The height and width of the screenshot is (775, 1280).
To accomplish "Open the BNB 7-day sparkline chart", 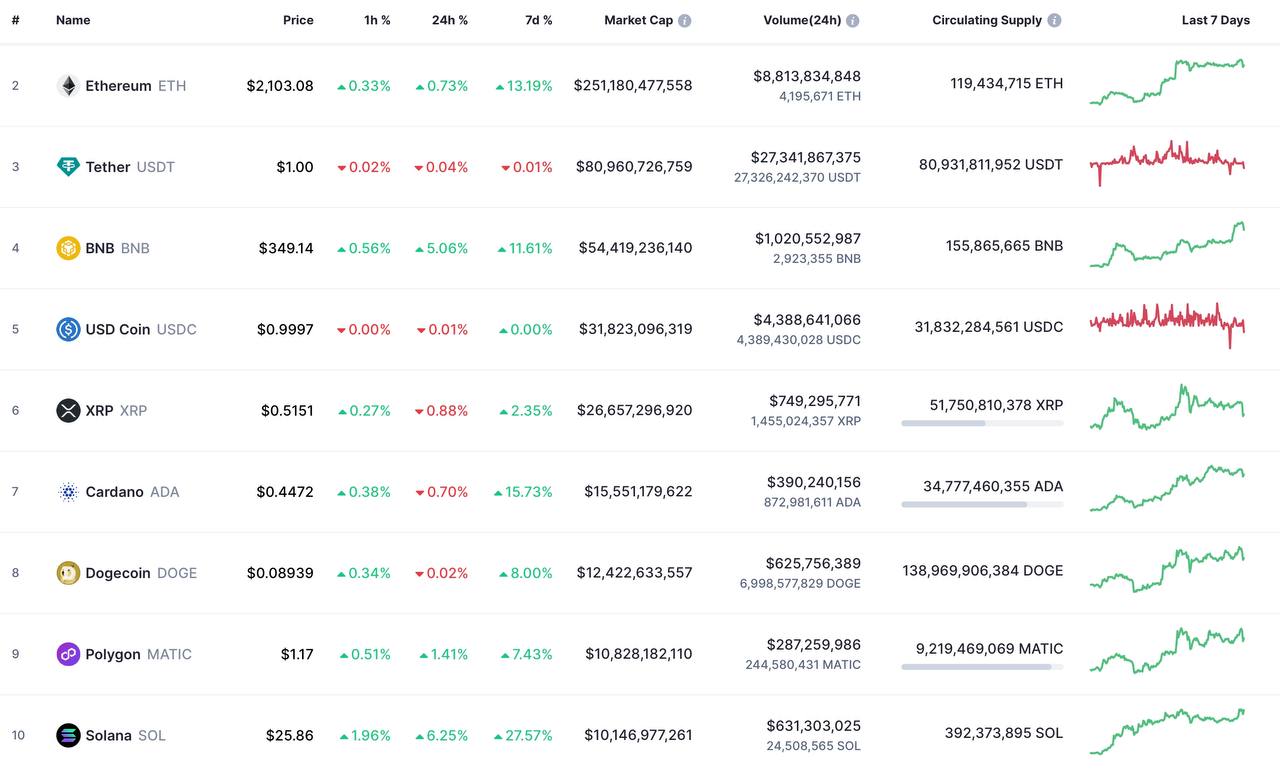I will click(x=1167, y=245).
